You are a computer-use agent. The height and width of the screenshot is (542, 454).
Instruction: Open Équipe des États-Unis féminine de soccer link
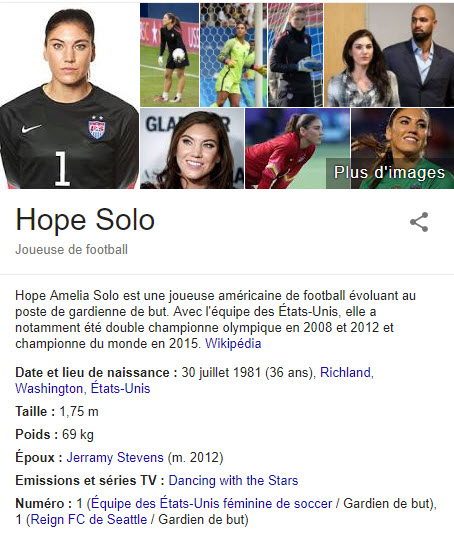[x=212, y=504]
